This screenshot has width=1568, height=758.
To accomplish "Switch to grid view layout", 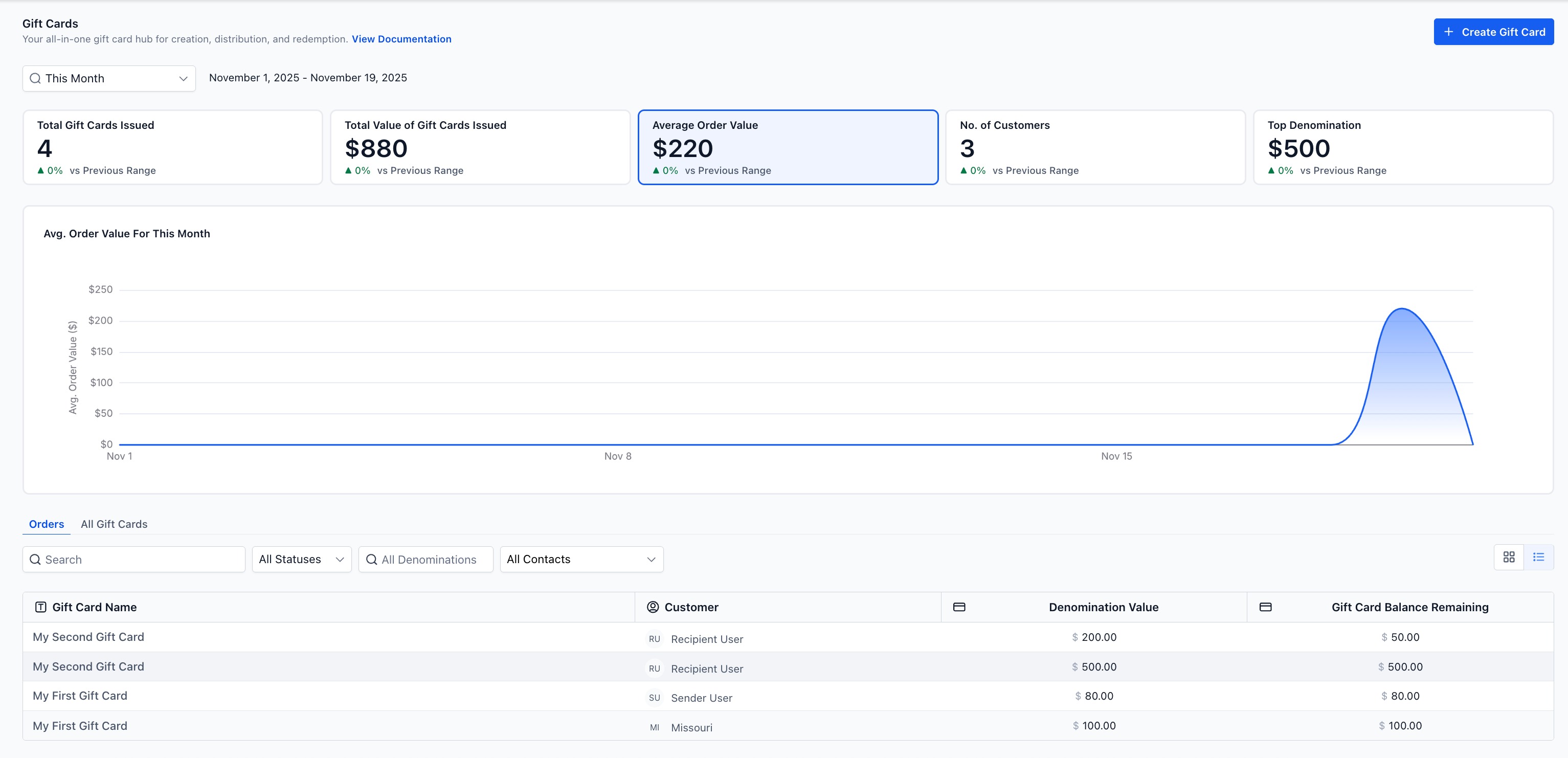I will pyautogui.click(x=1508, y=557).
